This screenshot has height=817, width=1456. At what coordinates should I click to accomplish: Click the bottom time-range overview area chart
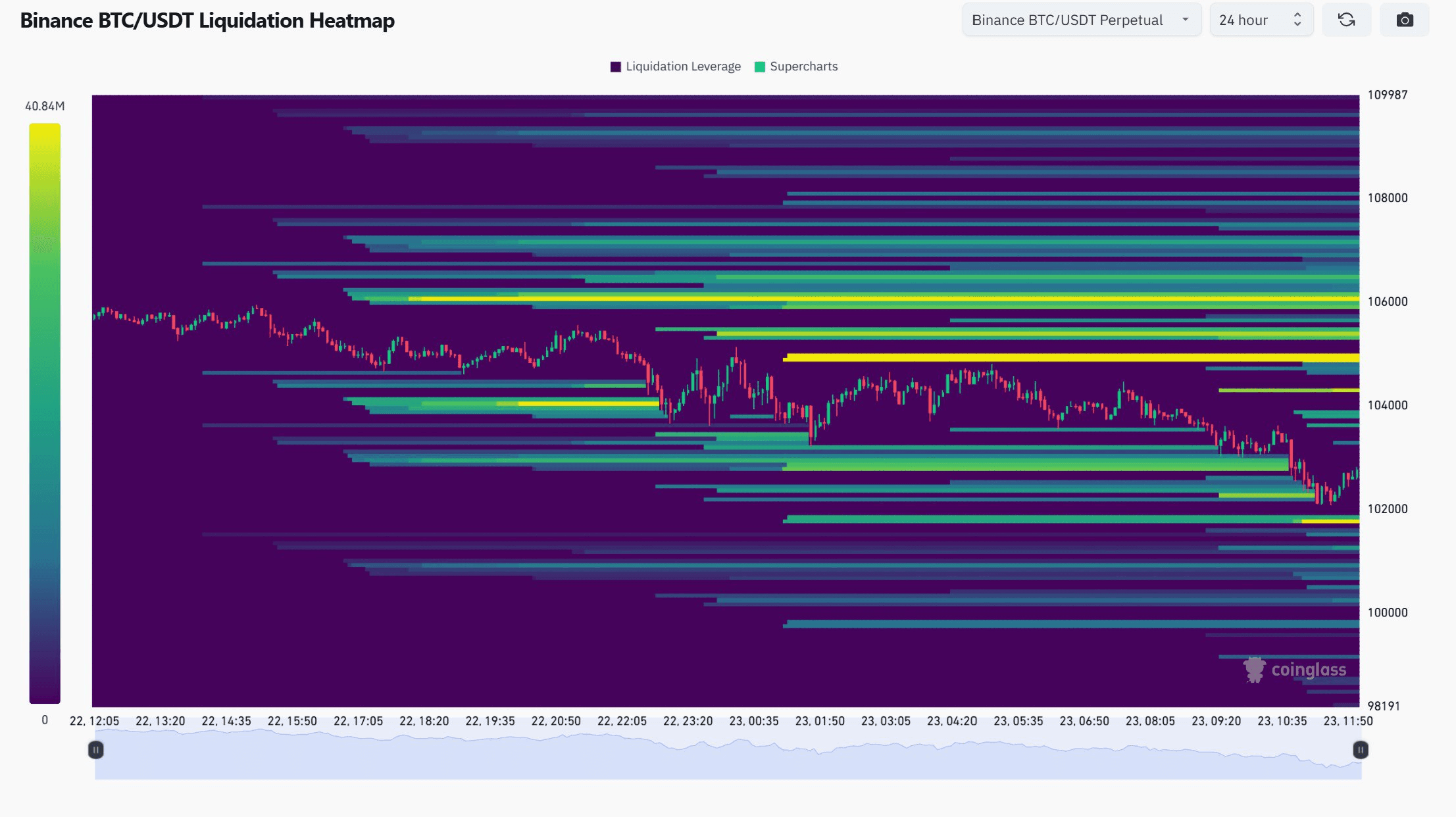[728, 755]
